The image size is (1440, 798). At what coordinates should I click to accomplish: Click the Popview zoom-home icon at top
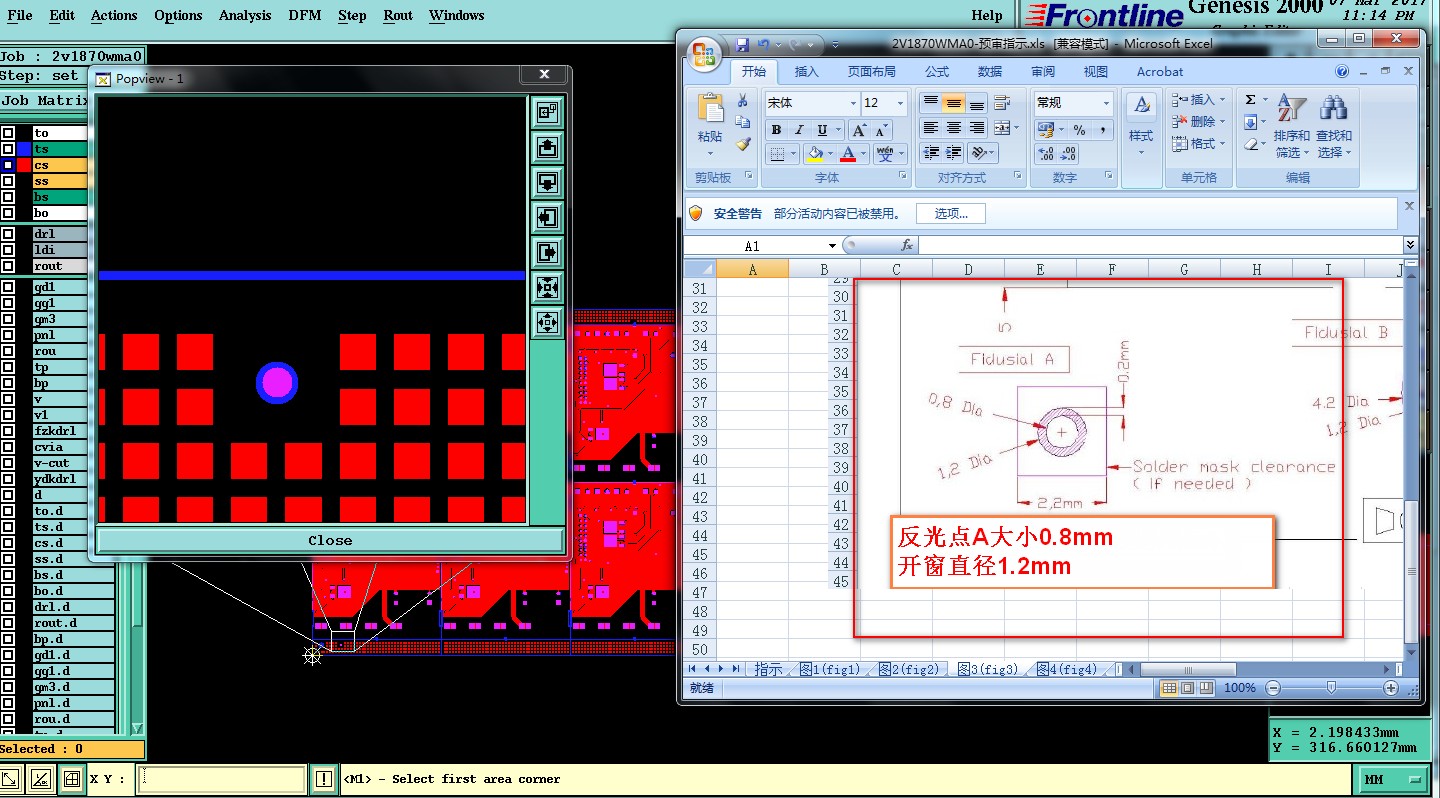(547, 113)
